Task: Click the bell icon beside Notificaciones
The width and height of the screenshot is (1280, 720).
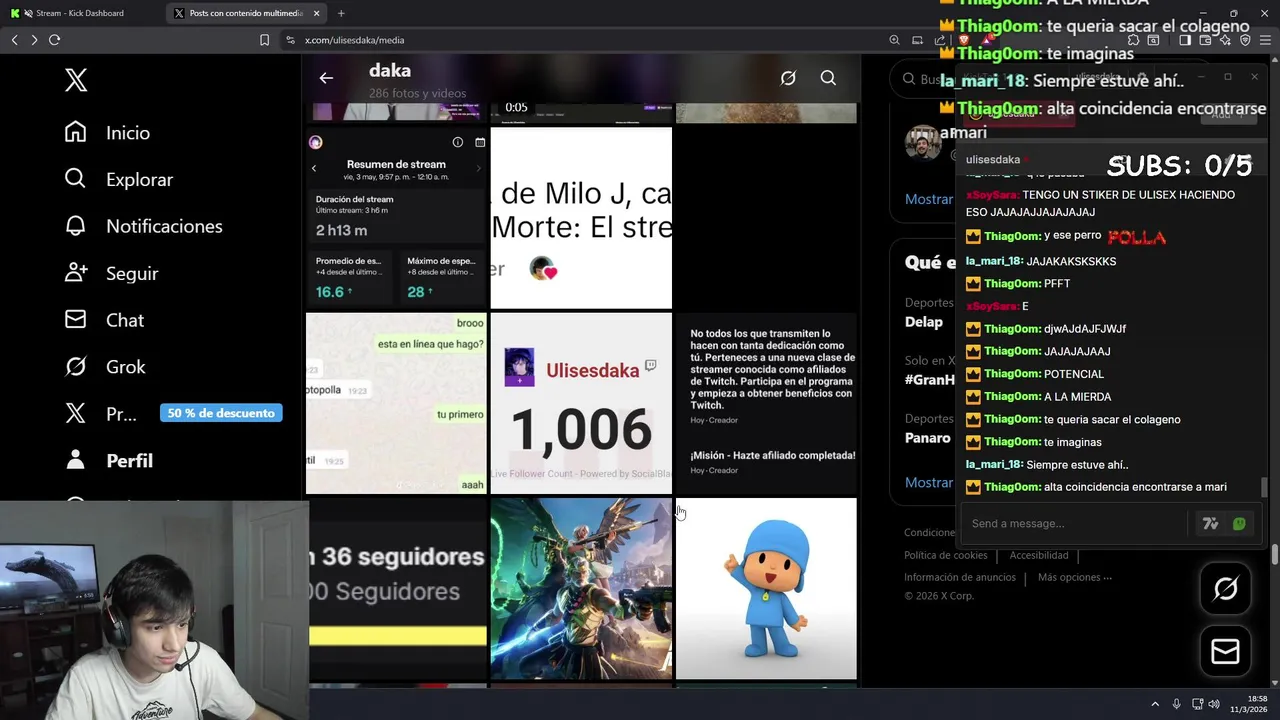Action: pos(75,226)
